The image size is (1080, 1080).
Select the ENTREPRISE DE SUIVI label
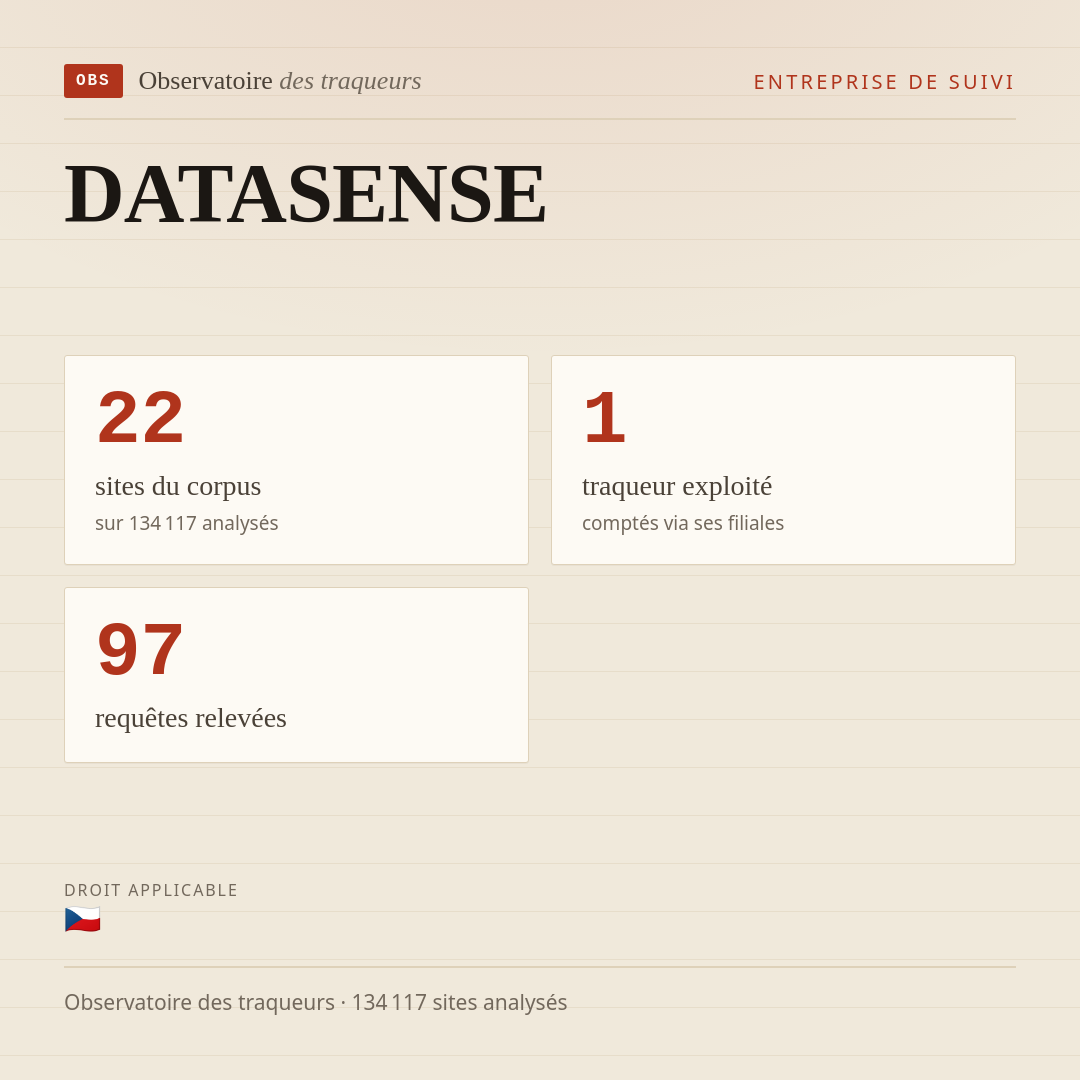click(884, 82)
